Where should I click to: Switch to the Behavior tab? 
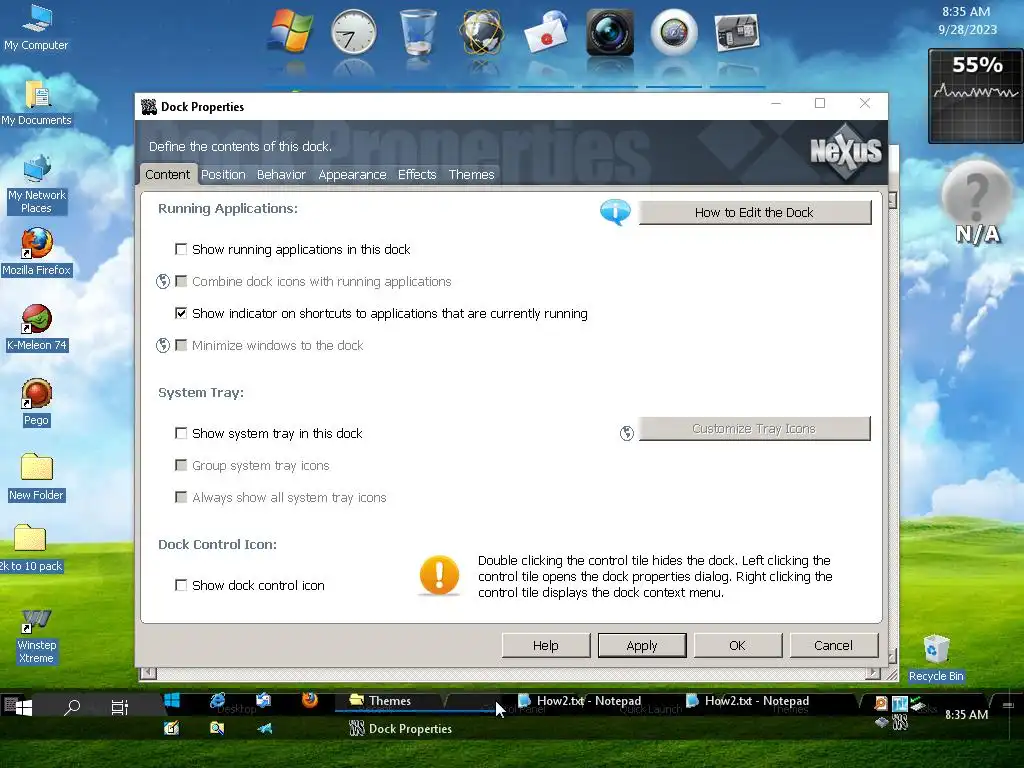point(281,174)
